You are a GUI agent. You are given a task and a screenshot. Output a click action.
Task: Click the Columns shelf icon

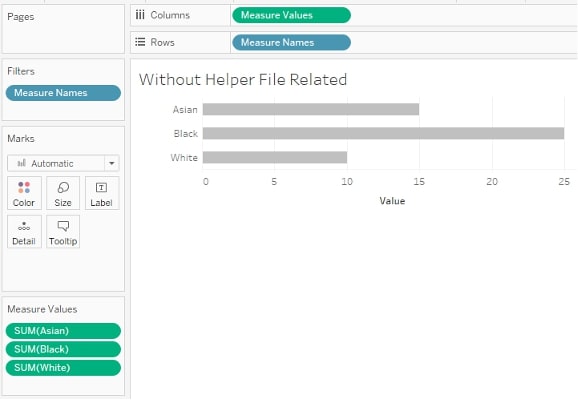pos(140,15)
